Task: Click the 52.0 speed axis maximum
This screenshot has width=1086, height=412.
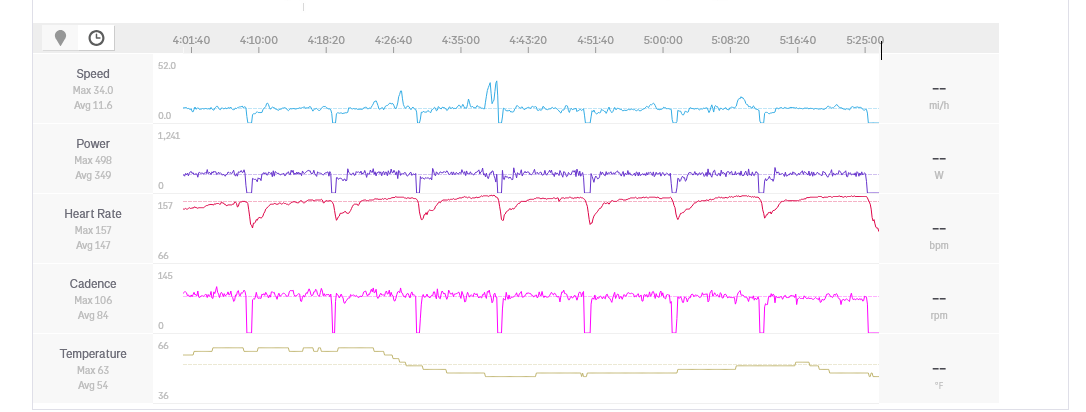Action: pyautogui.click(x=167, y=66)
